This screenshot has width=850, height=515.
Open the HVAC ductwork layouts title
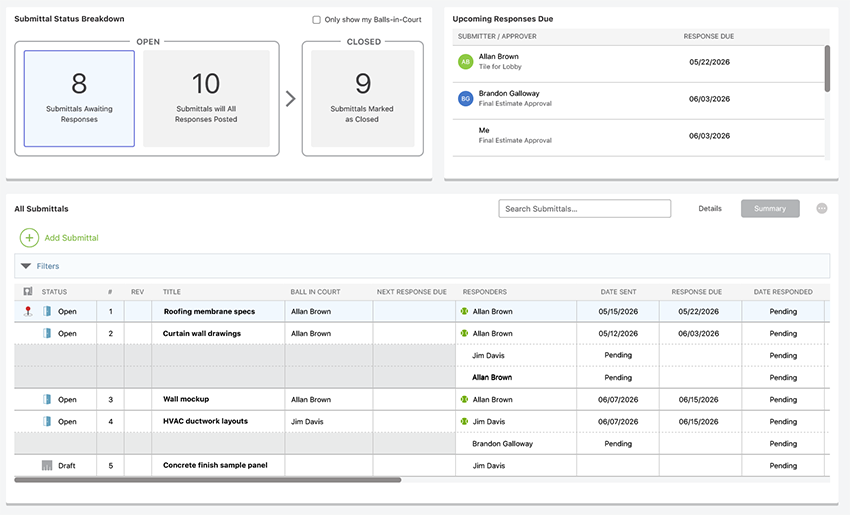click(x=205, y=421)
